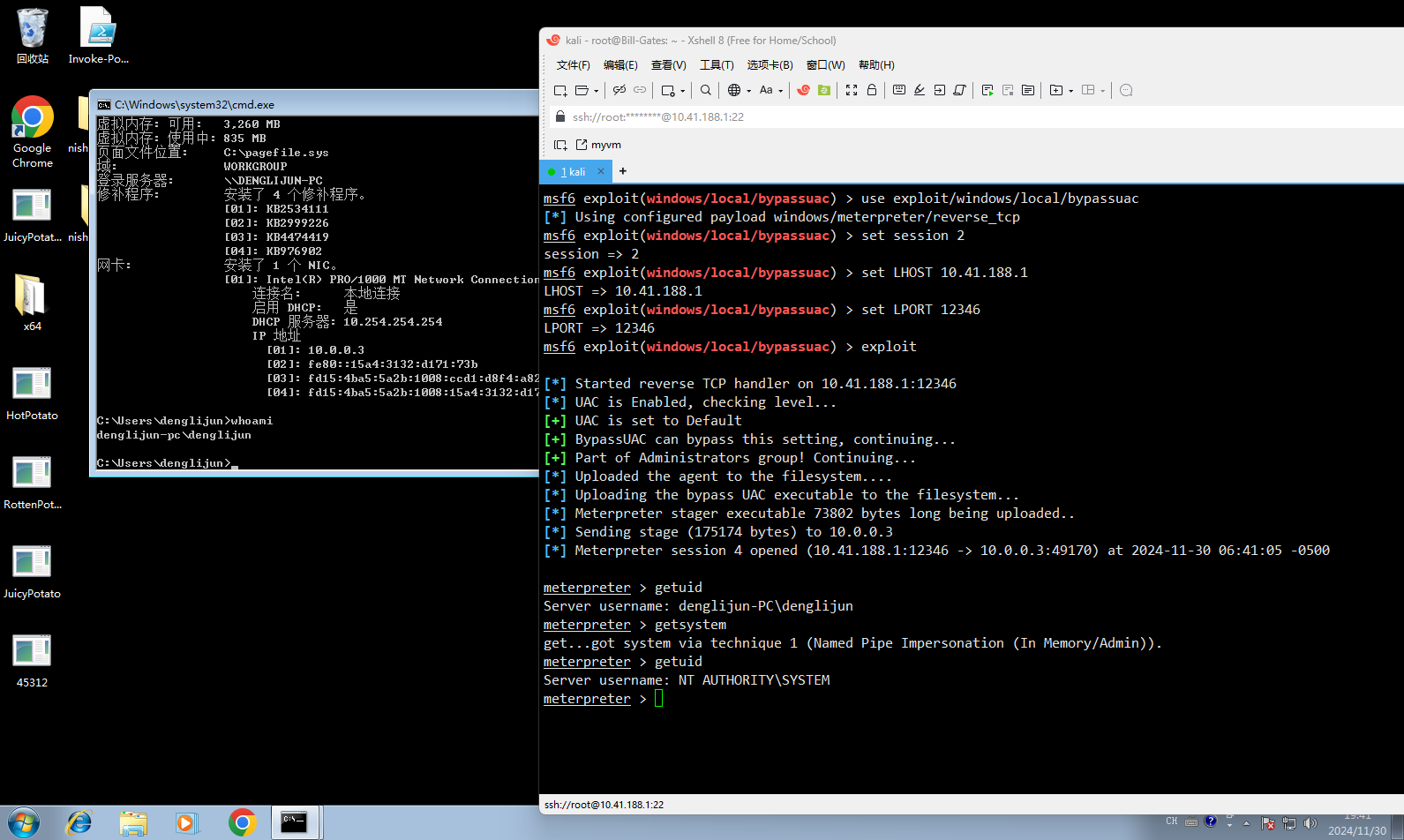1404x840 pixels.
Task: Click 'denglijun-pc\denglijun' output in cmd window
Action: [174, 435]
